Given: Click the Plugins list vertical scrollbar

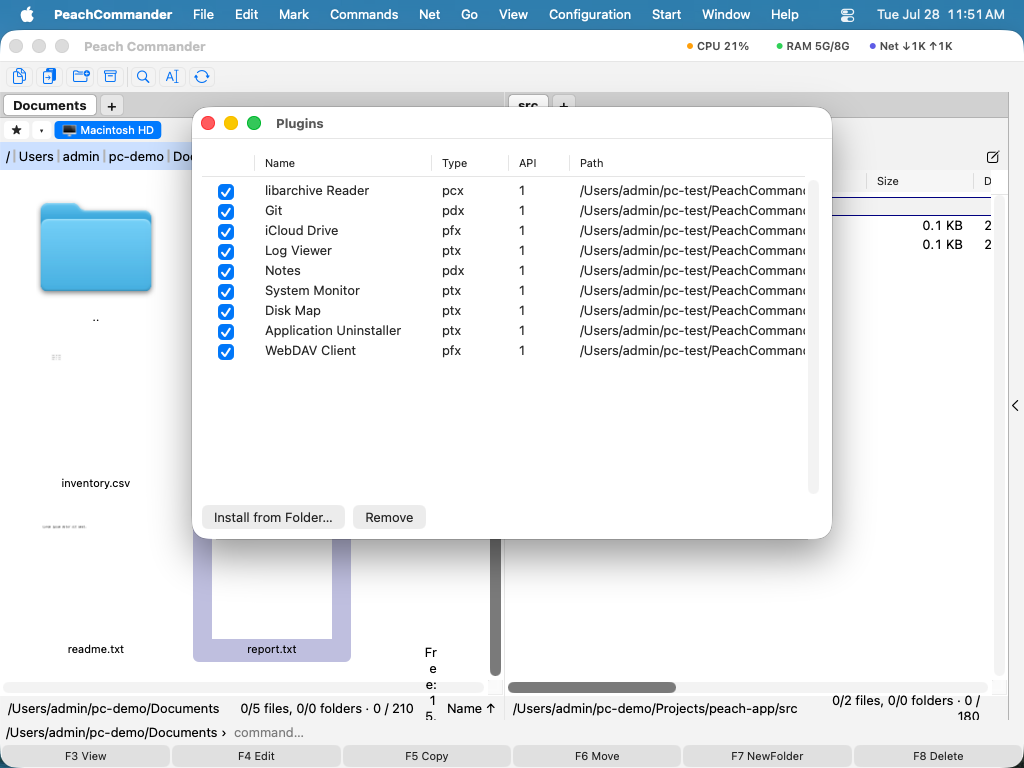Looking at the screenshot, I should coord(813,336).
